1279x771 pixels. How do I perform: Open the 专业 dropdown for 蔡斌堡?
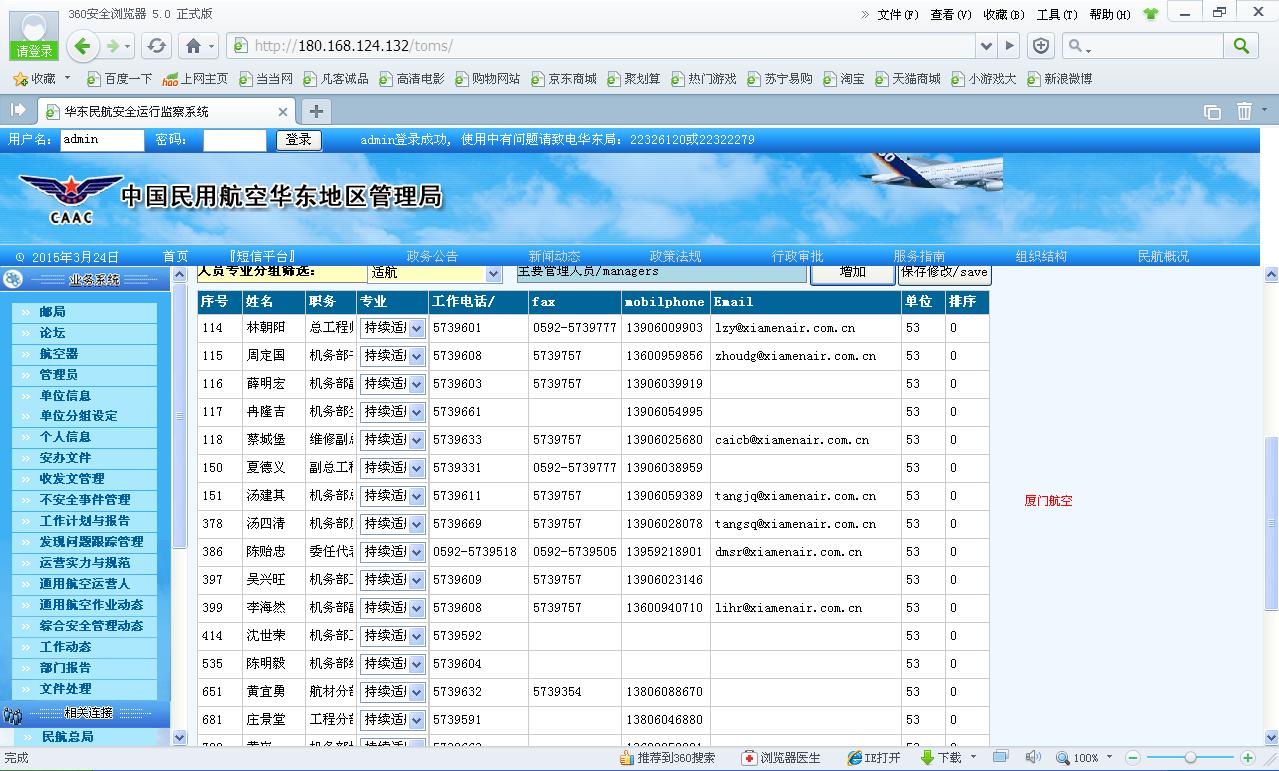[x=417, y=440]
